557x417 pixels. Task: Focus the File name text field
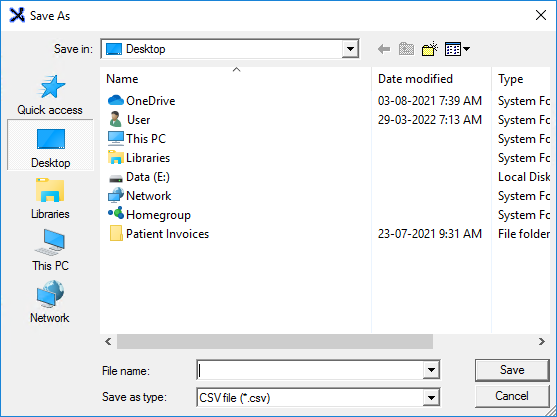310,370
